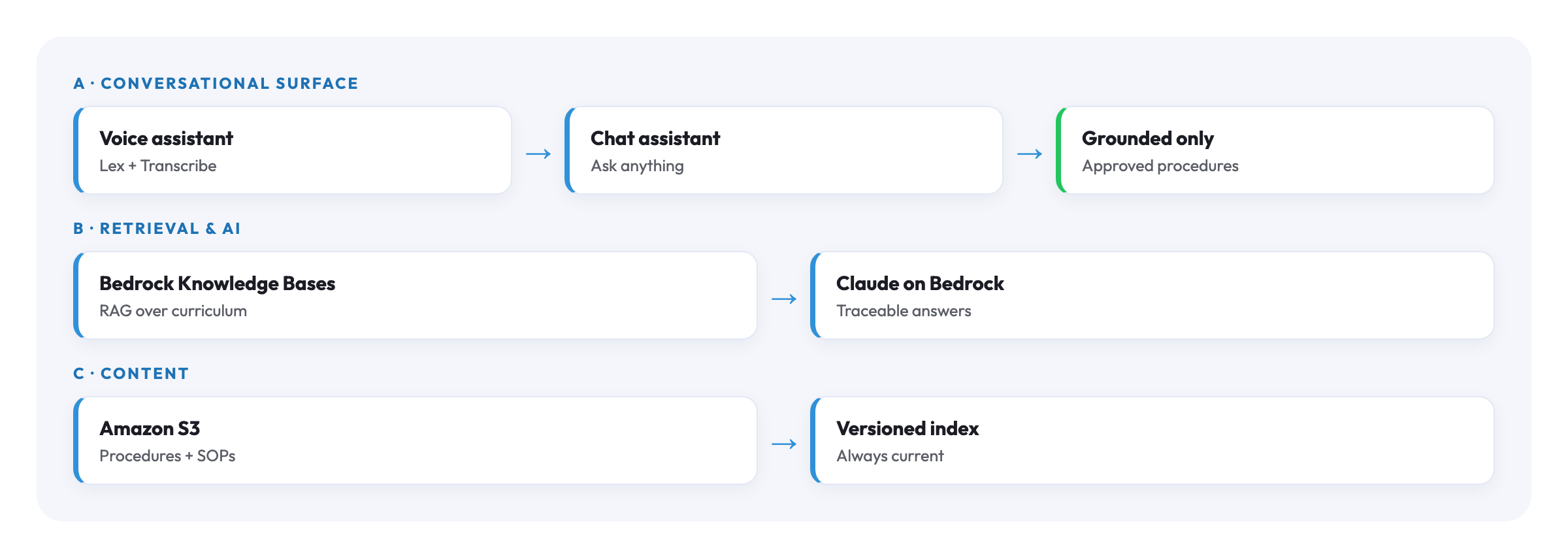Click the Traceable answers subtitle
Image resolution: width=1568 pixels, height=558 pixels.
(904, 311)
